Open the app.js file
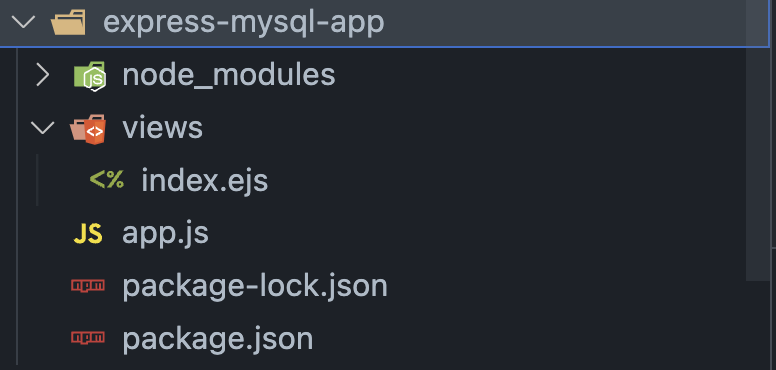Viewport: 776px width, 370px height. 165,233
